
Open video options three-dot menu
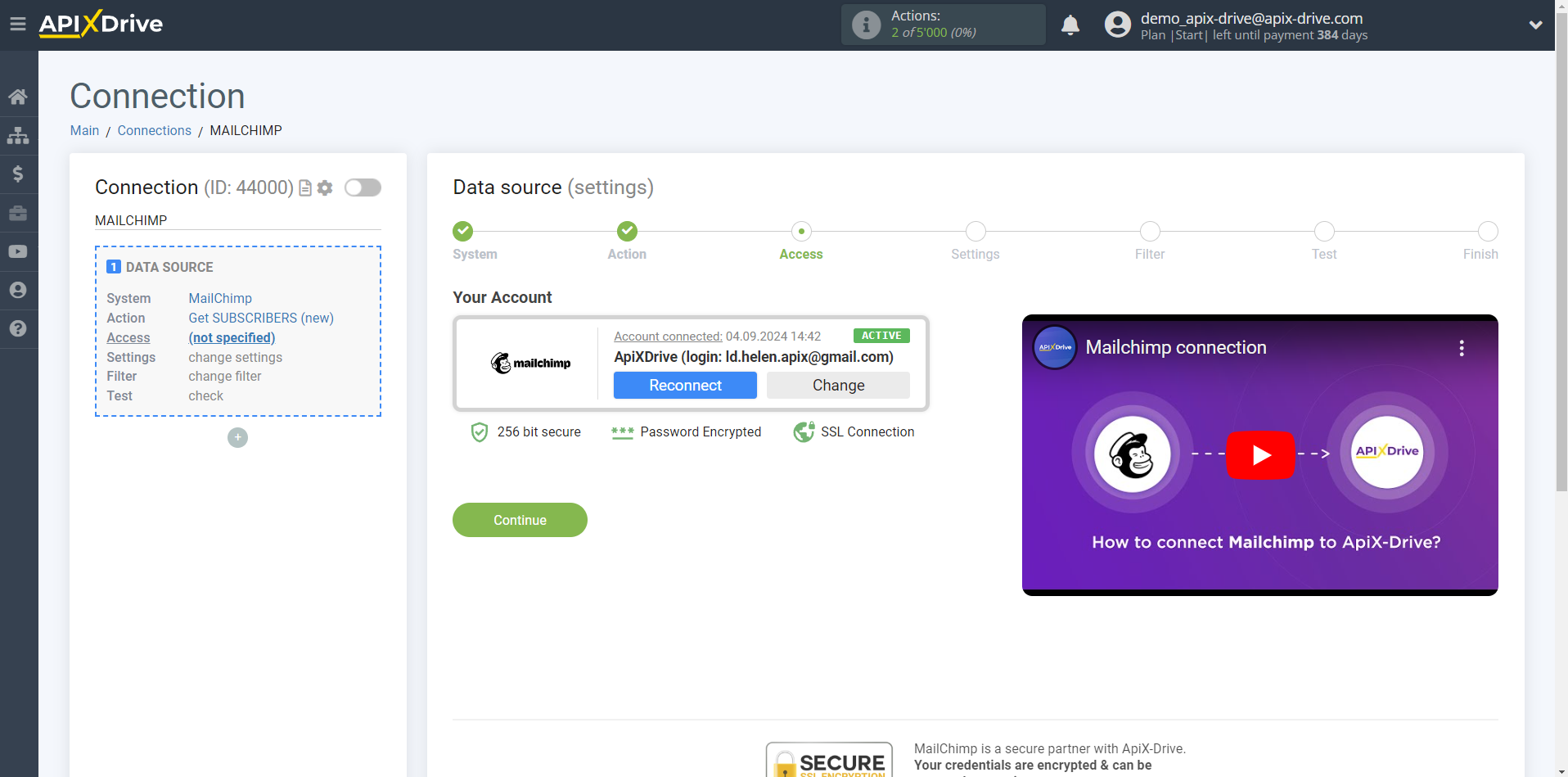pyautogui.click(x=1461, y=348)
